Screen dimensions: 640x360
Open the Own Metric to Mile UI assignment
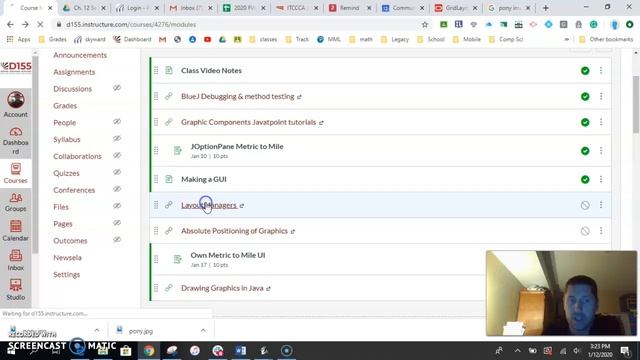pyautogui.click(x=228, y=255)
